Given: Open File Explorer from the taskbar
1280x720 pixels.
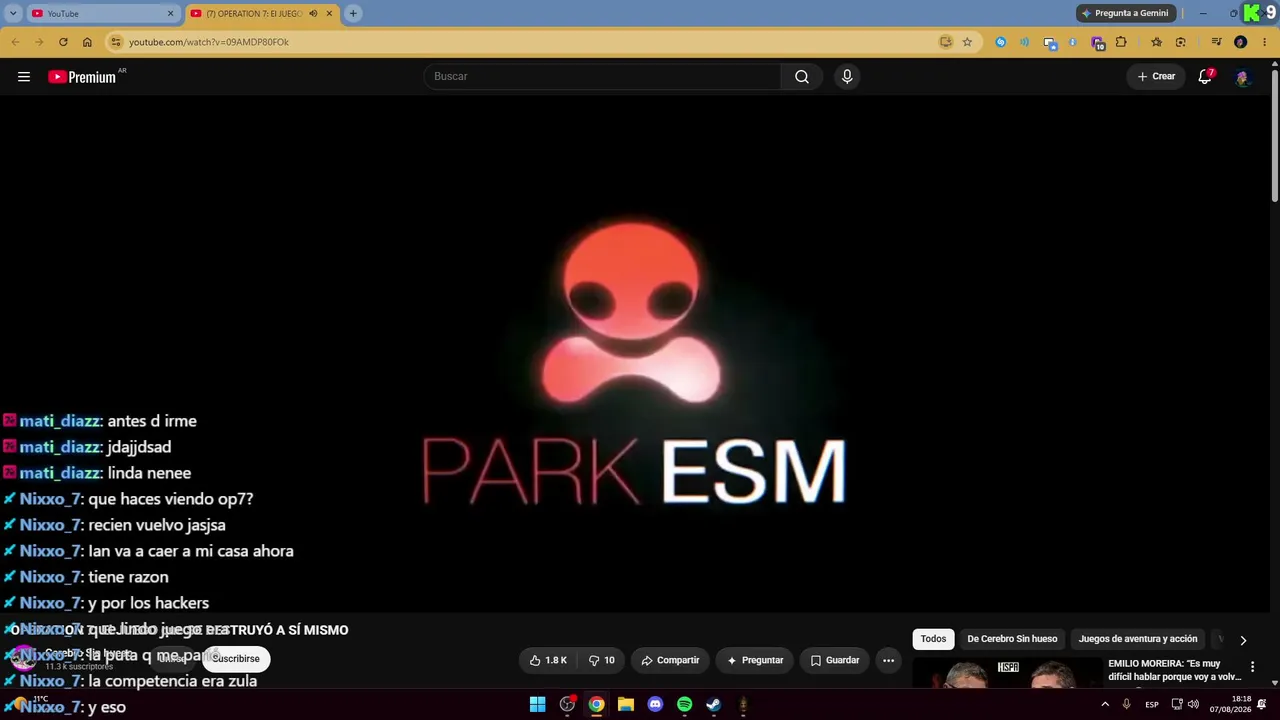Looking at the screenshot, I should pyautogui.click(x=626, y=705).
